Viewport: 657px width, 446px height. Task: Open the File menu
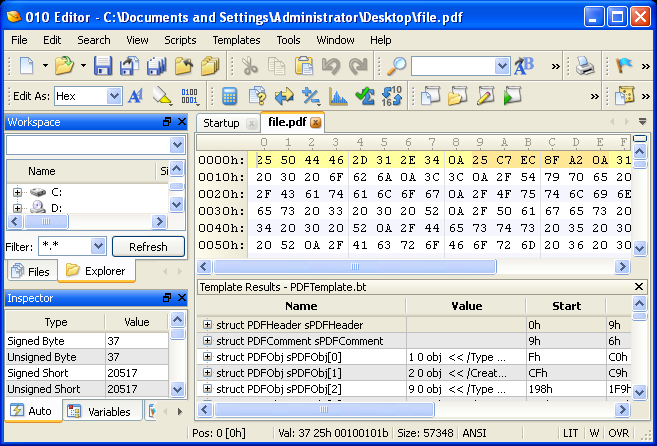click(x=19, y=40)
